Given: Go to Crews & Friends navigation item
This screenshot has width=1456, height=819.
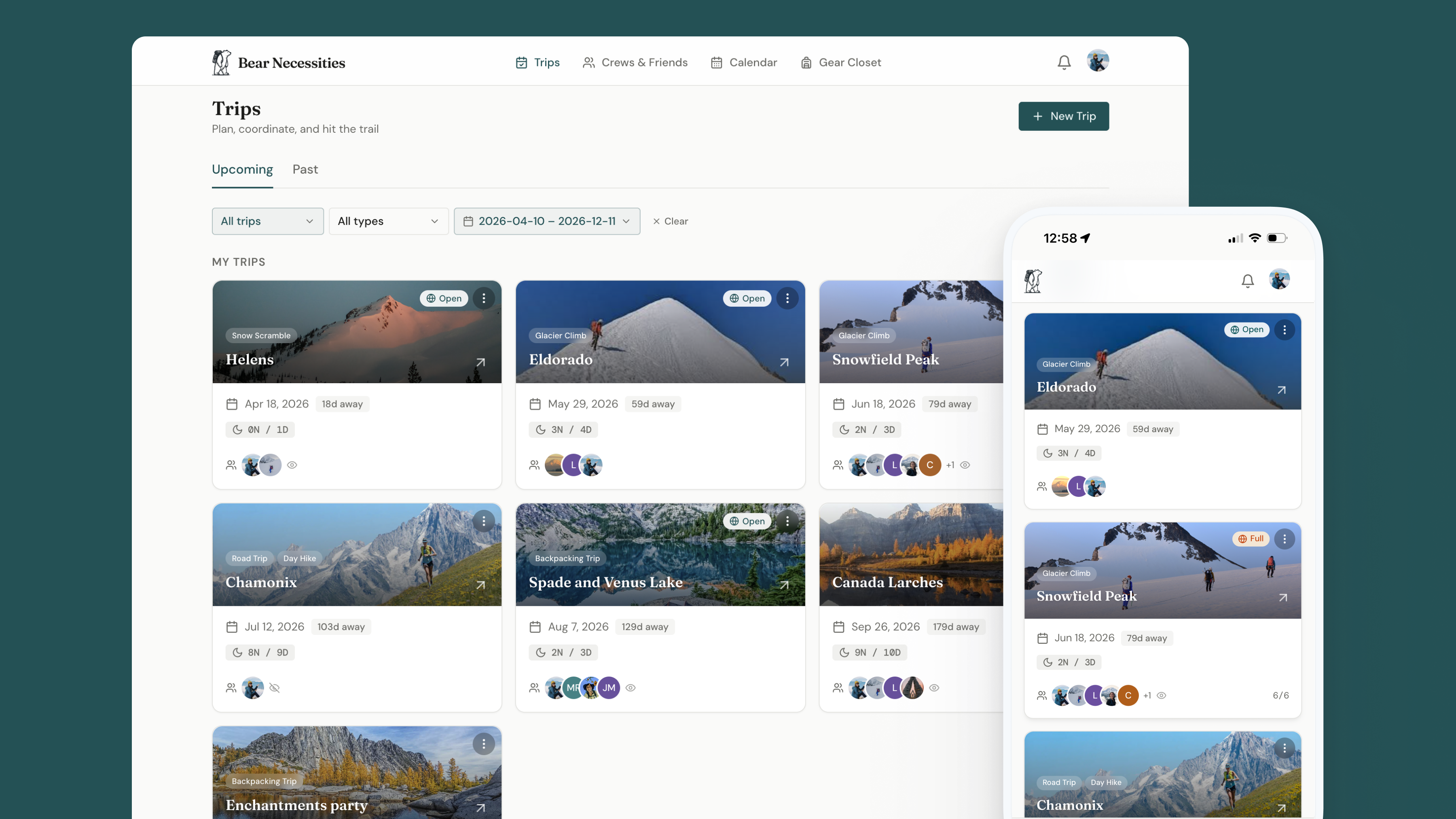Looking at the screenshot, I should click(635, 62).
